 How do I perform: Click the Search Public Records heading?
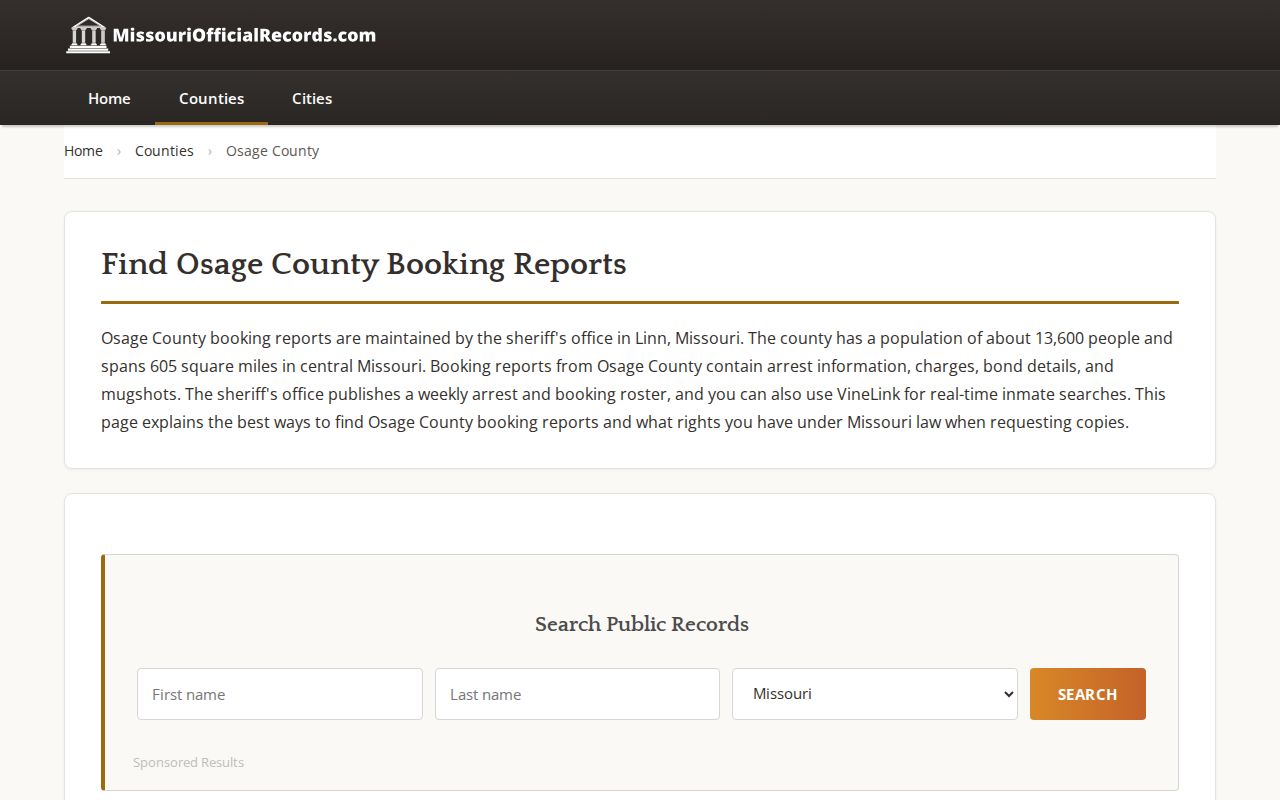tap(642, 624)
